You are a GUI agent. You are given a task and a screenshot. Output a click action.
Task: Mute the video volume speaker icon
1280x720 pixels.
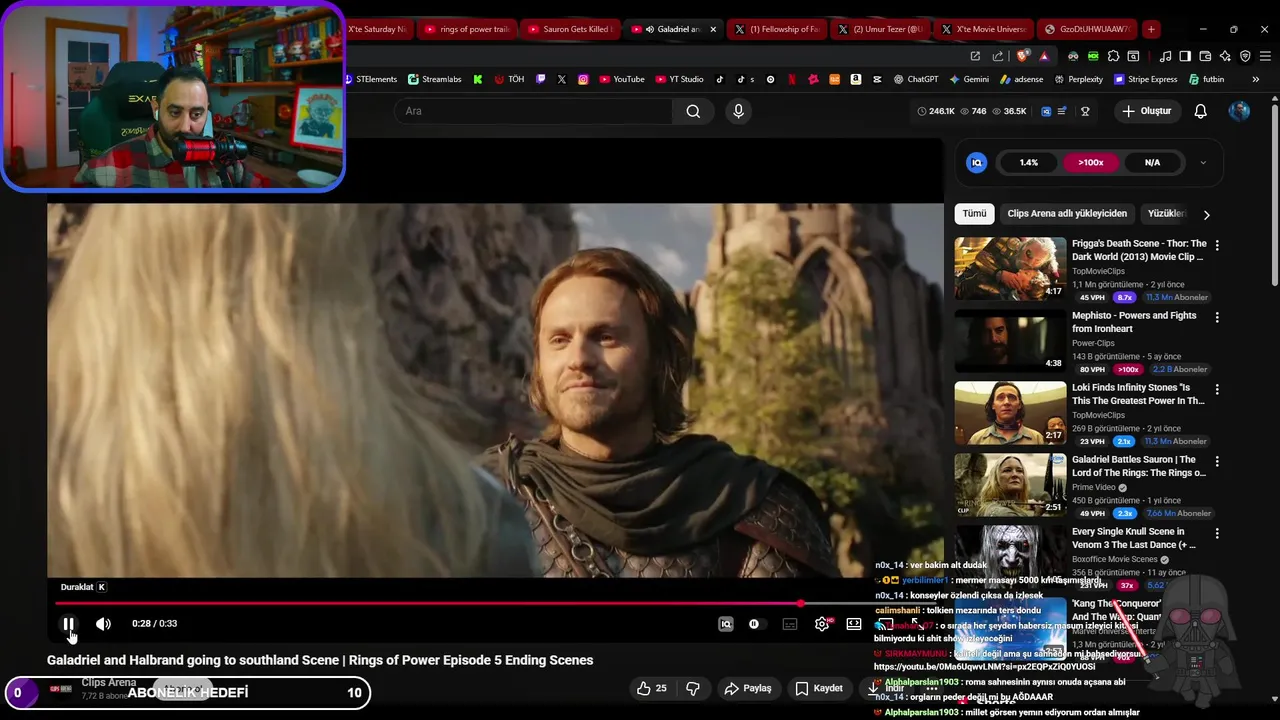pyautogui.click(x=103, y=624)
